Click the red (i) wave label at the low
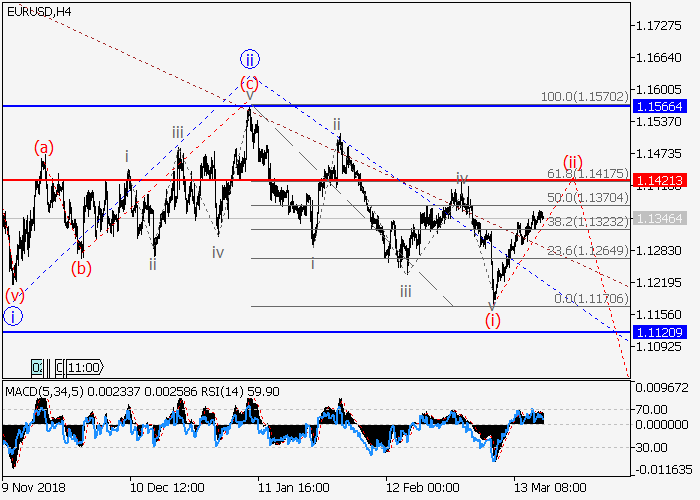This screenshot has width=700, height=500. 492,320
